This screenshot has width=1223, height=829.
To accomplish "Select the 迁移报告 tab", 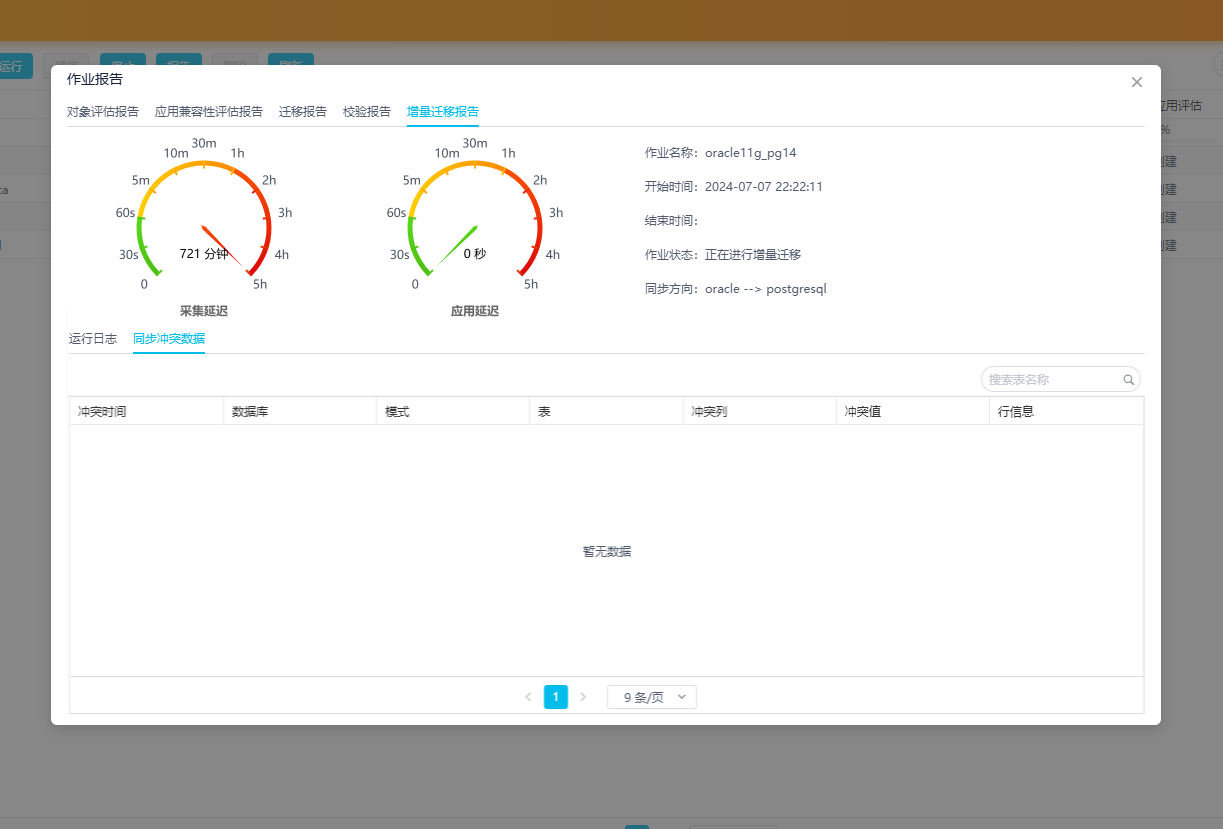I will click(303, 112).
